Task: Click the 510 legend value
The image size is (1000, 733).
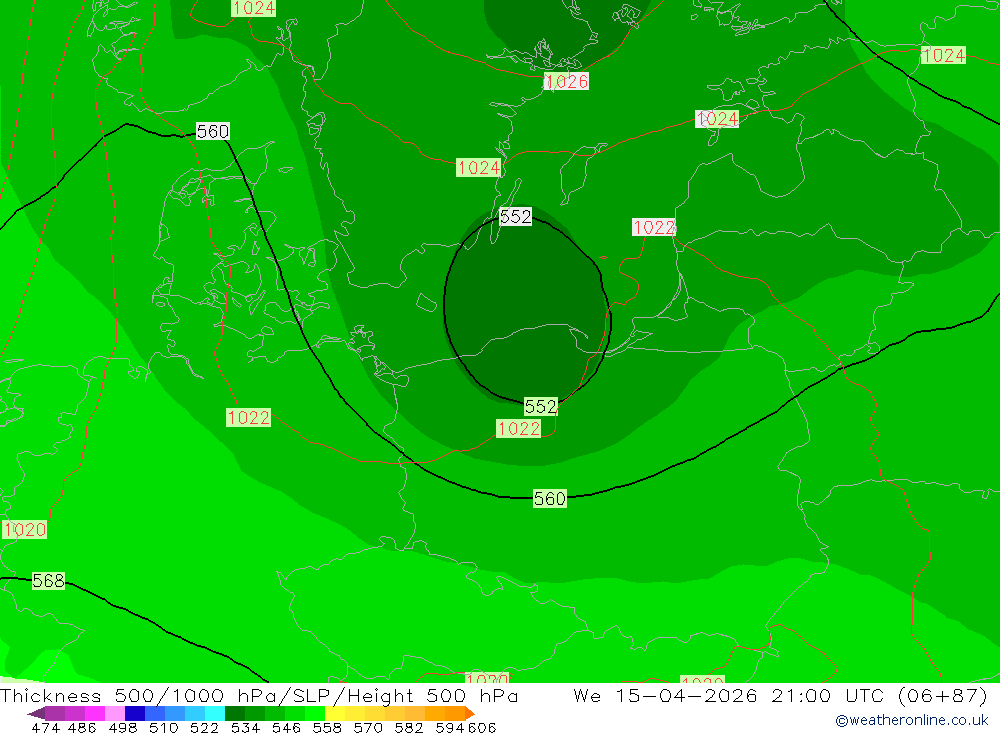Action: (x=163, y=727)
